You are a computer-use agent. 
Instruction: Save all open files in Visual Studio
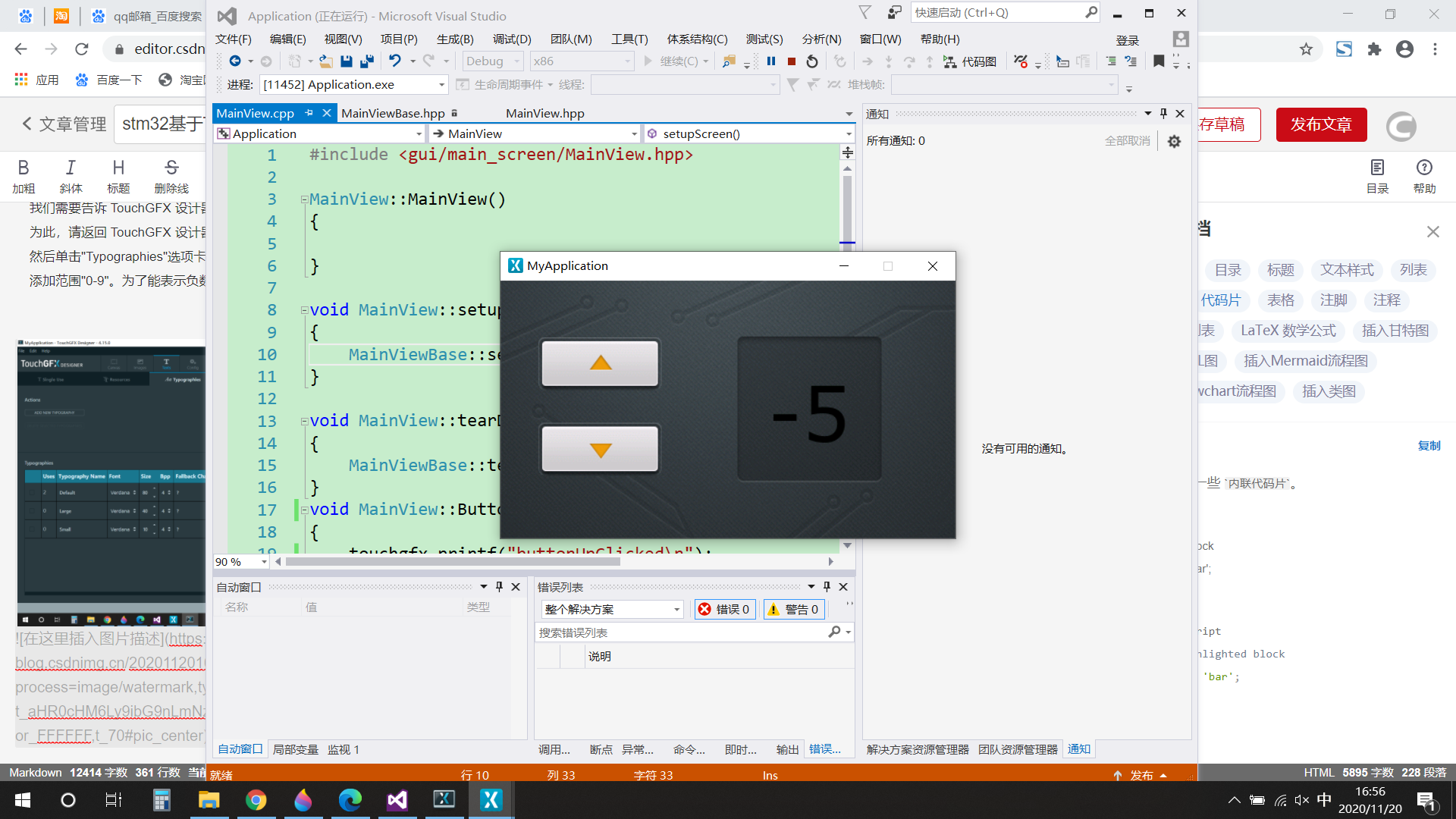367,61
